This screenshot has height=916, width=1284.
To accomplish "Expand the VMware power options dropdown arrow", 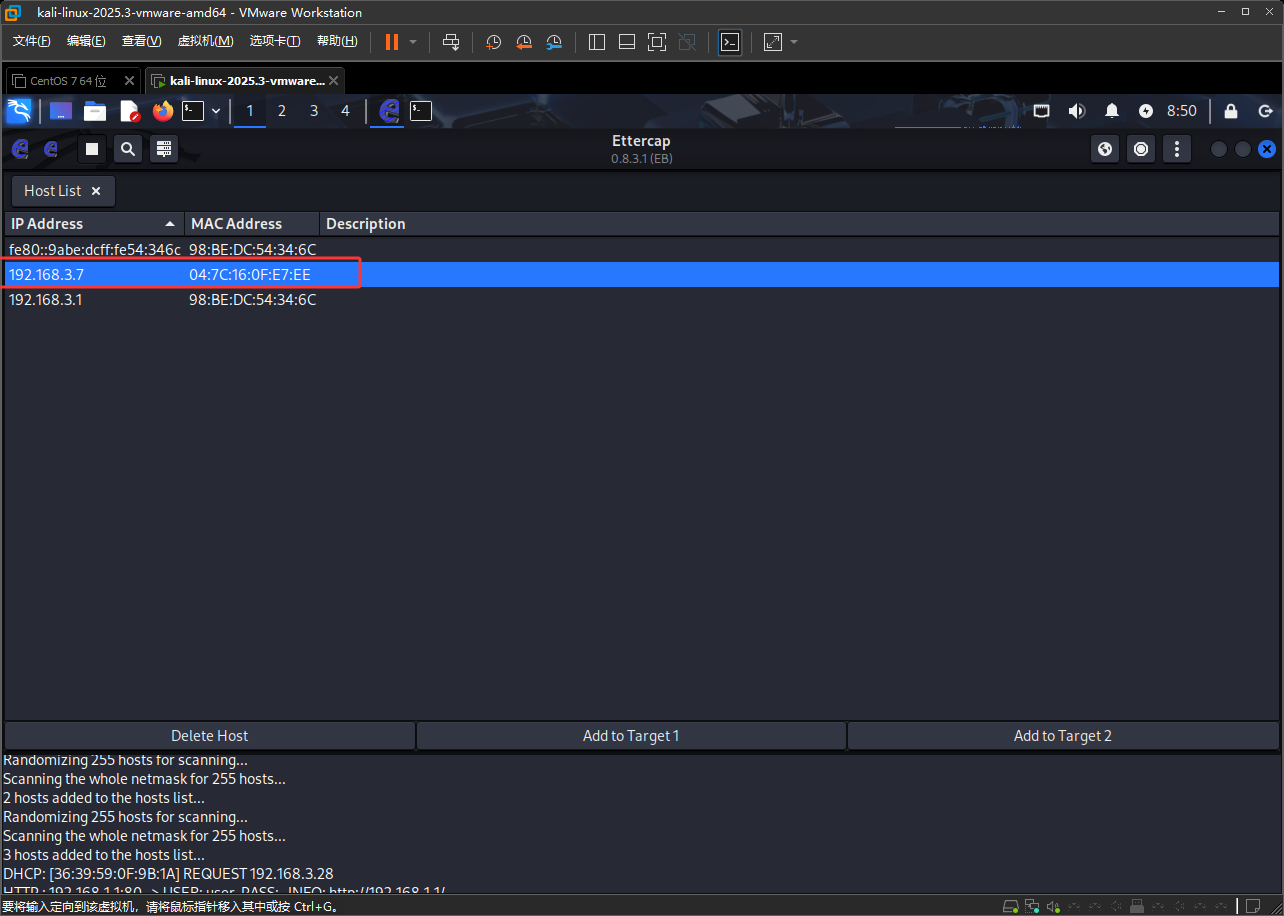I will coord(413,42).
